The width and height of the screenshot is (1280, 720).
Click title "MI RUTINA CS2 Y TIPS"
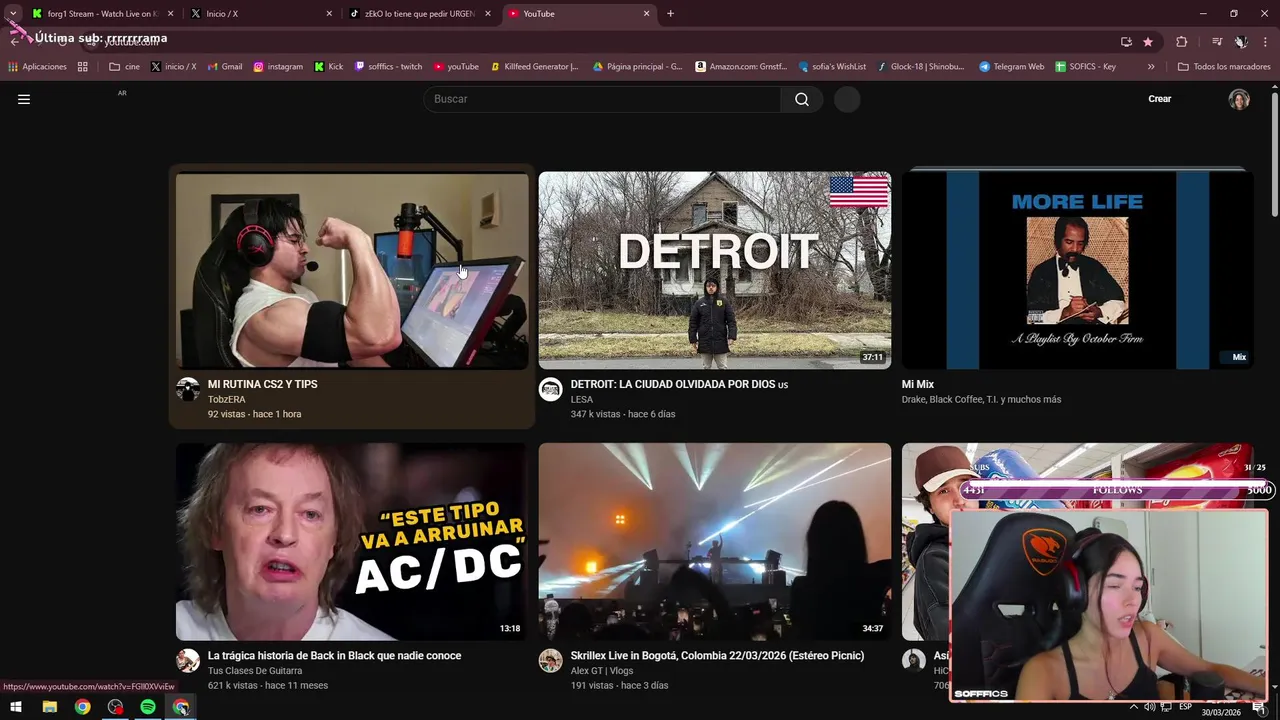262,384
